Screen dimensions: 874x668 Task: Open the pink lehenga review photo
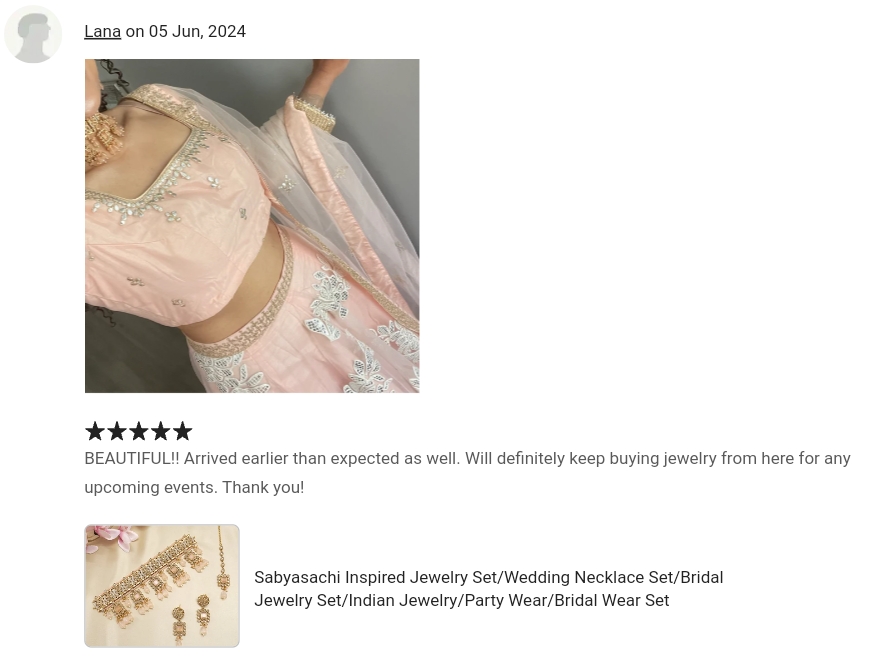click(252, 226)
